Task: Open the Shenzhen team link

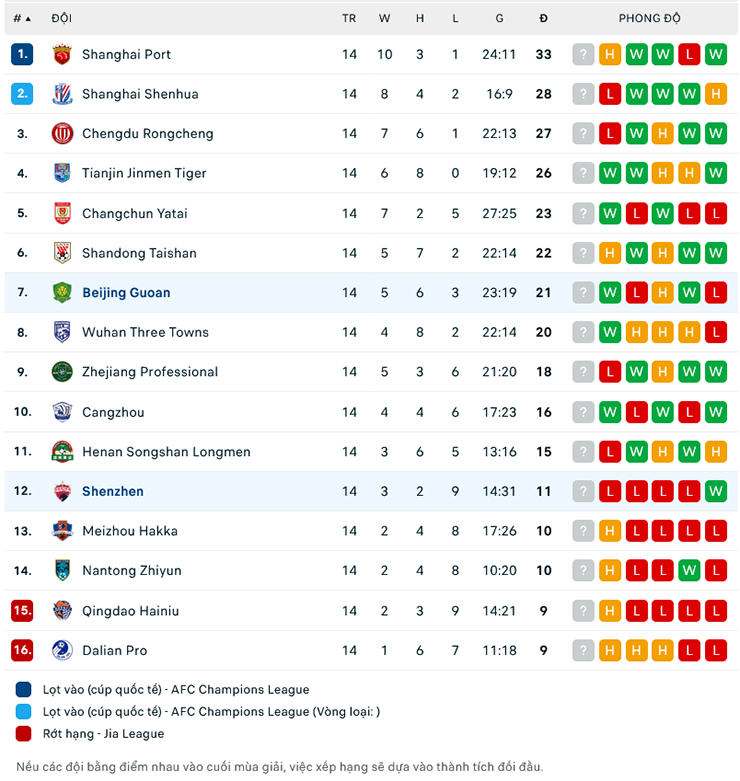Action: click(x=112, y=492)
